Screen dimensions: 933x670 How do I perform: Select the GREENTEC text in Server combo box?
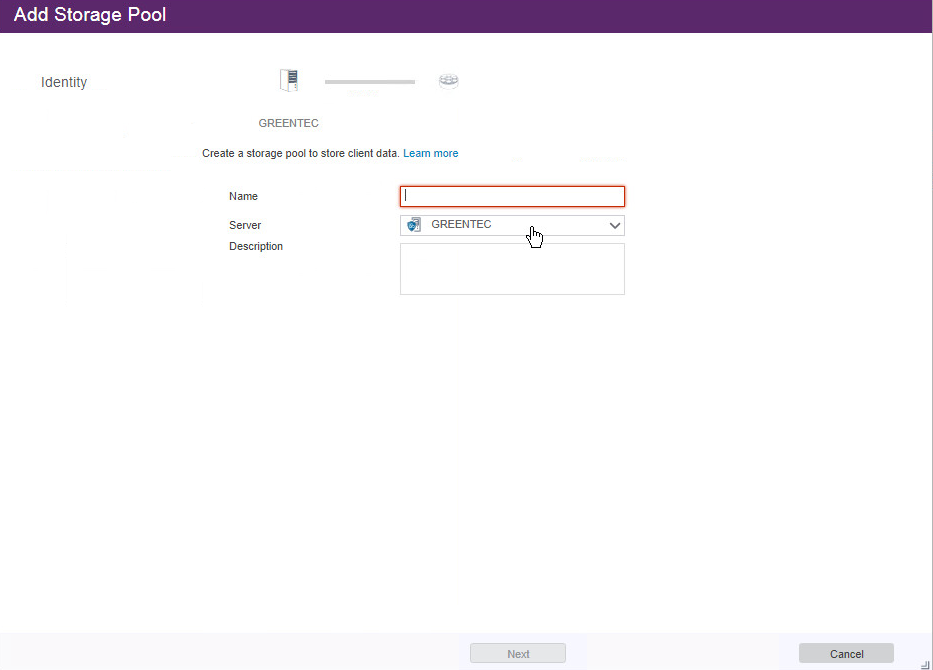click(x=461, y=225)
